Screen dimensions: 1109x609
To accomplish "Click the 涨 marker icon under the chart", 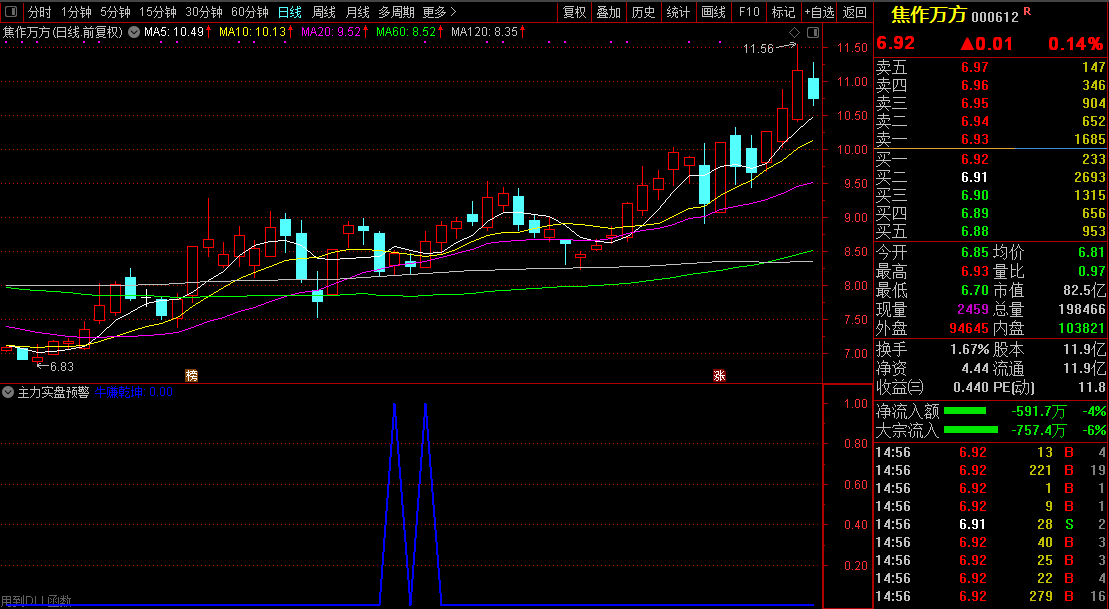I will 718,375.
